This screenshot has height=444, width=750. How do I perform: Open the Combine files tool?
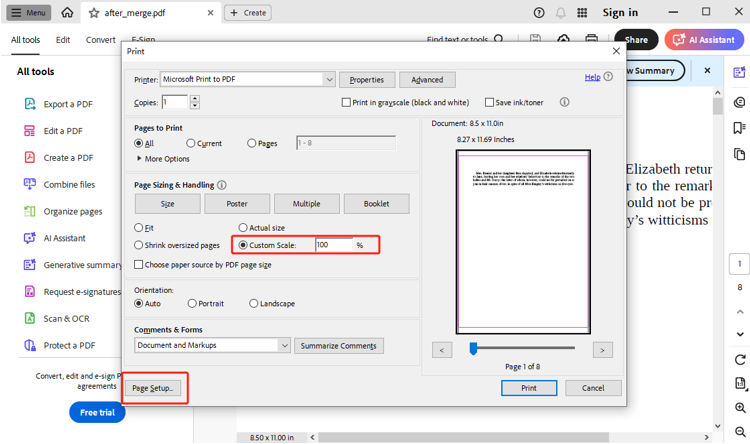click(59, 184)
